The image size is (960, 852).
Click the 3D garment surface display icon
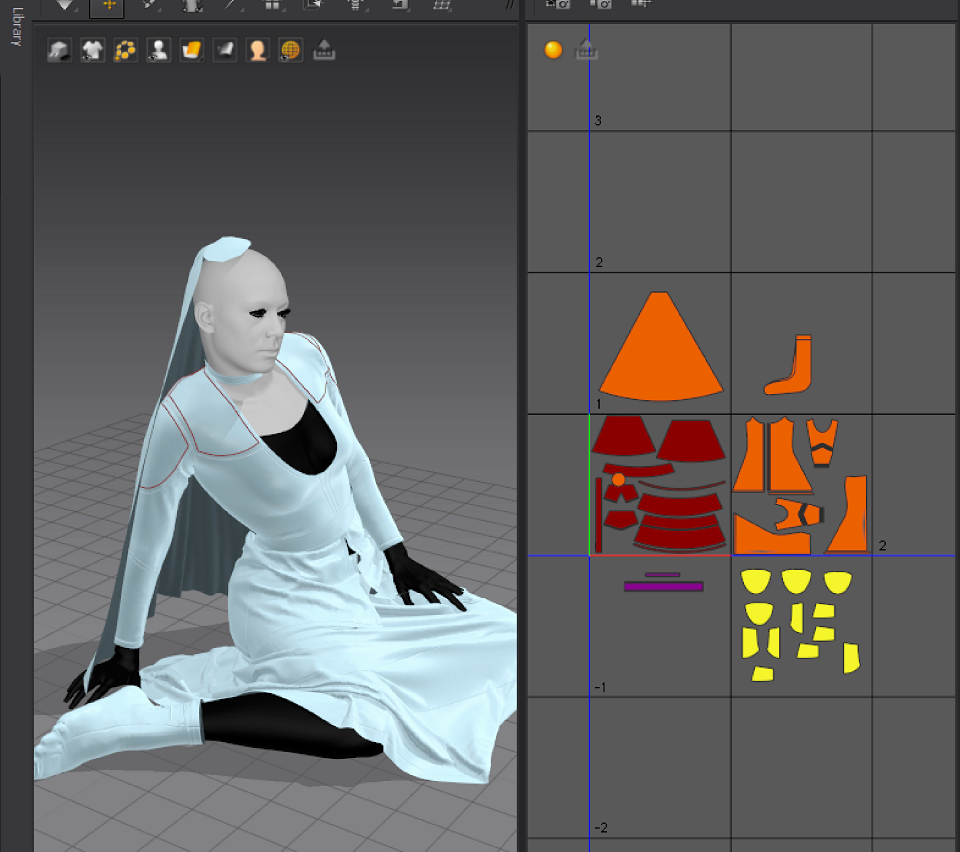59,50
